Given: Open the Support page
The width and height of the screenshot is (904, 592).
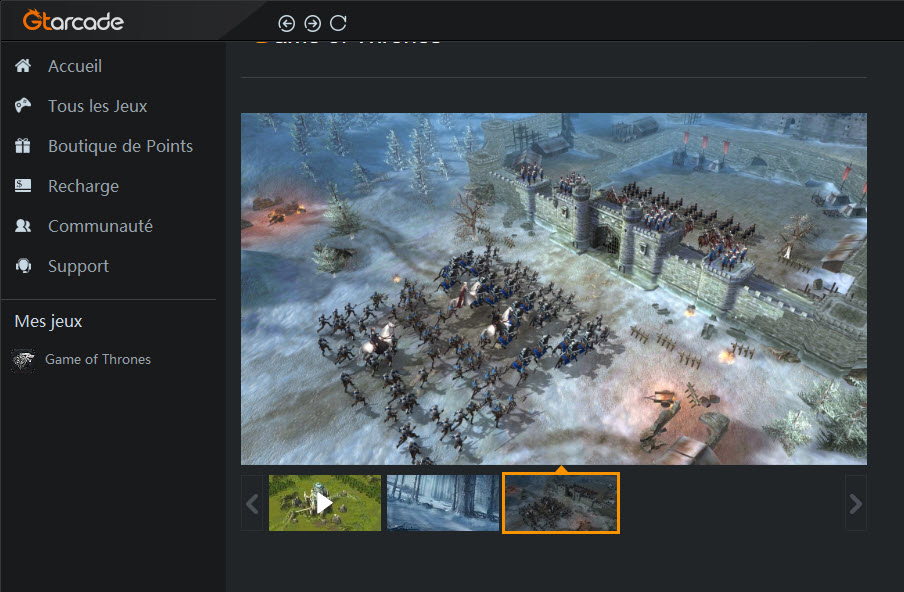Looking at the screenshot, I should pos(79,265).
